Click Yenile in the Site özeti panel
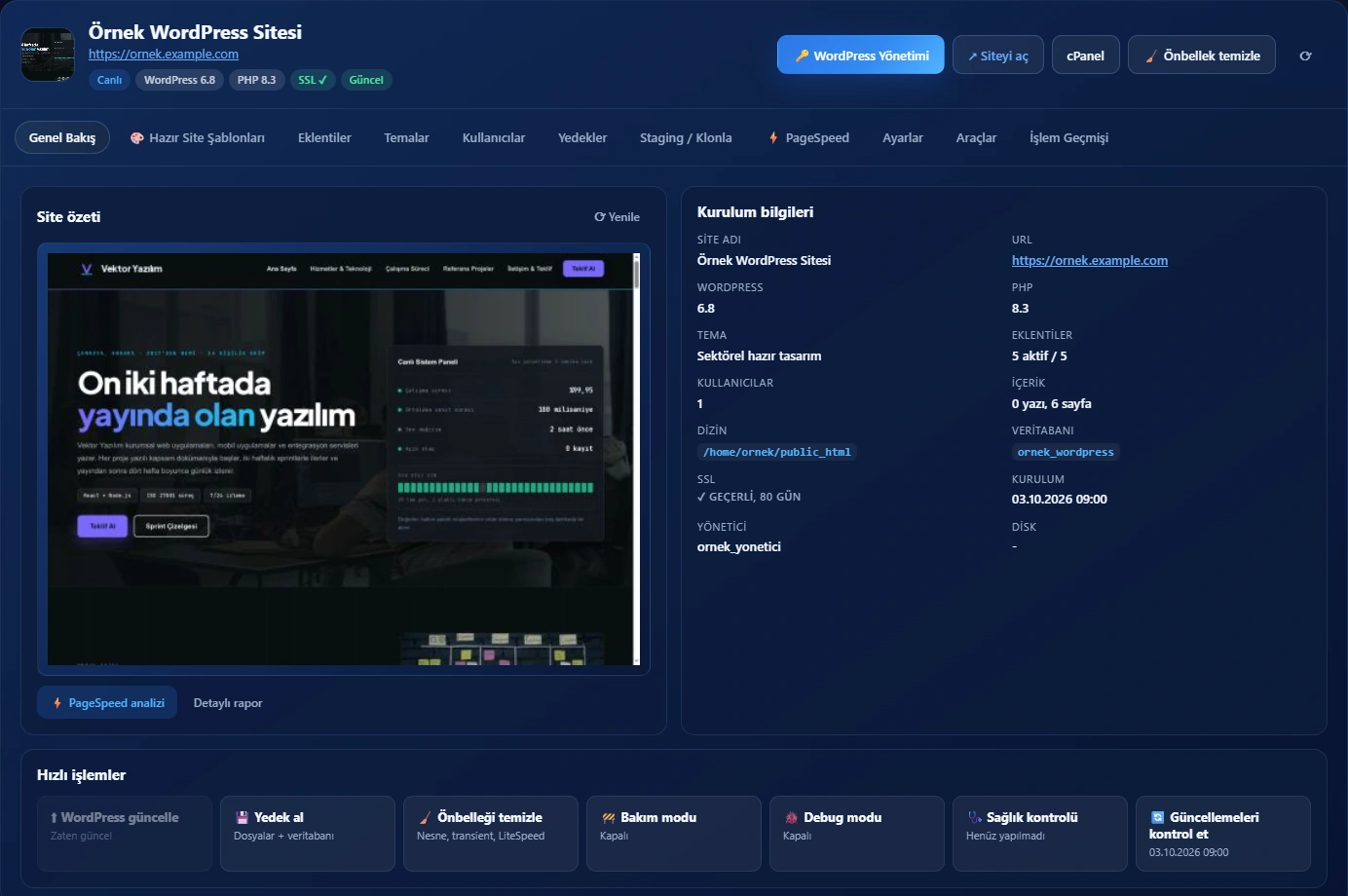This screenshot has height=896, width=1348. coord(618,217)
